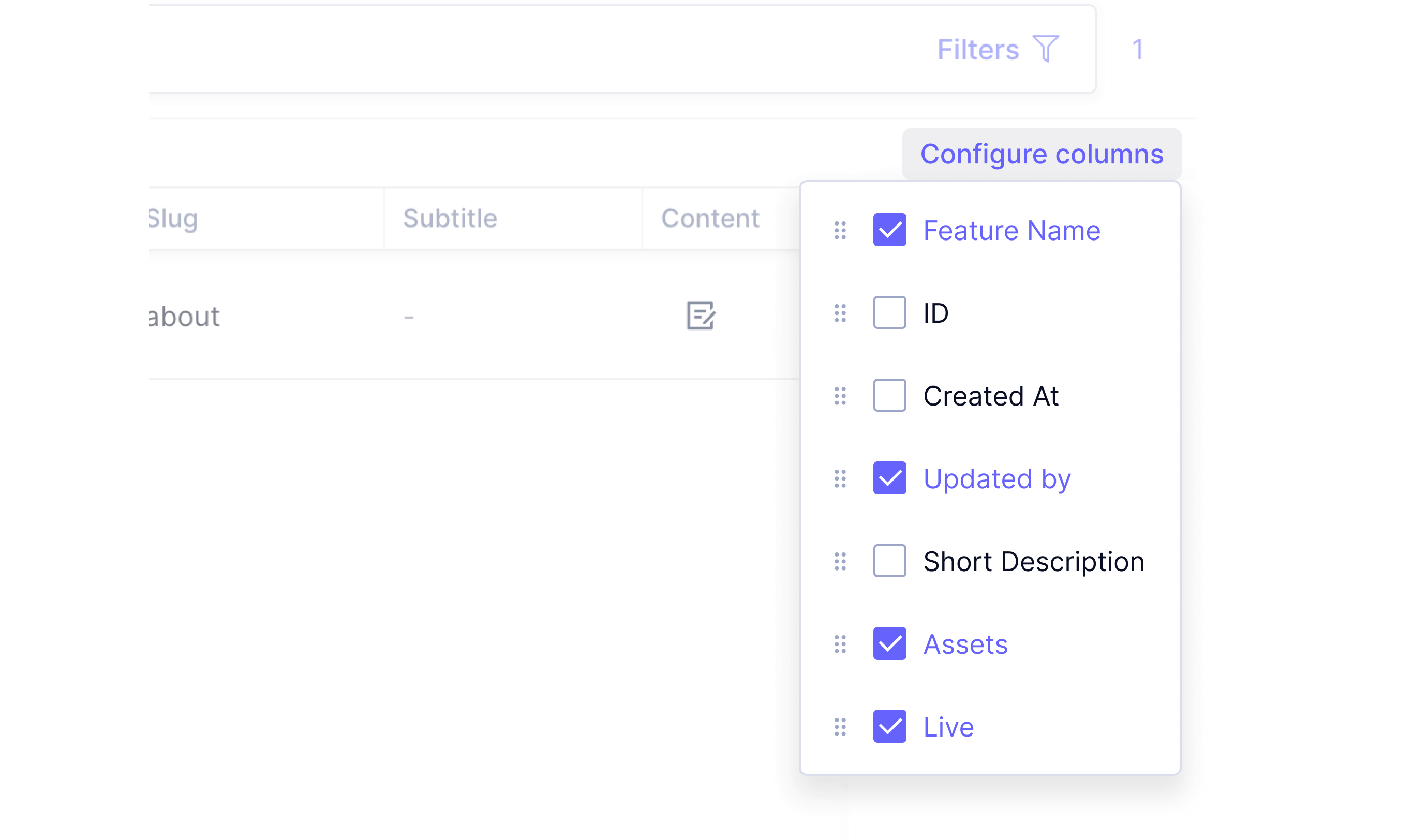Uncheck the Feature Name column checkbox

[x=889, y=230]
